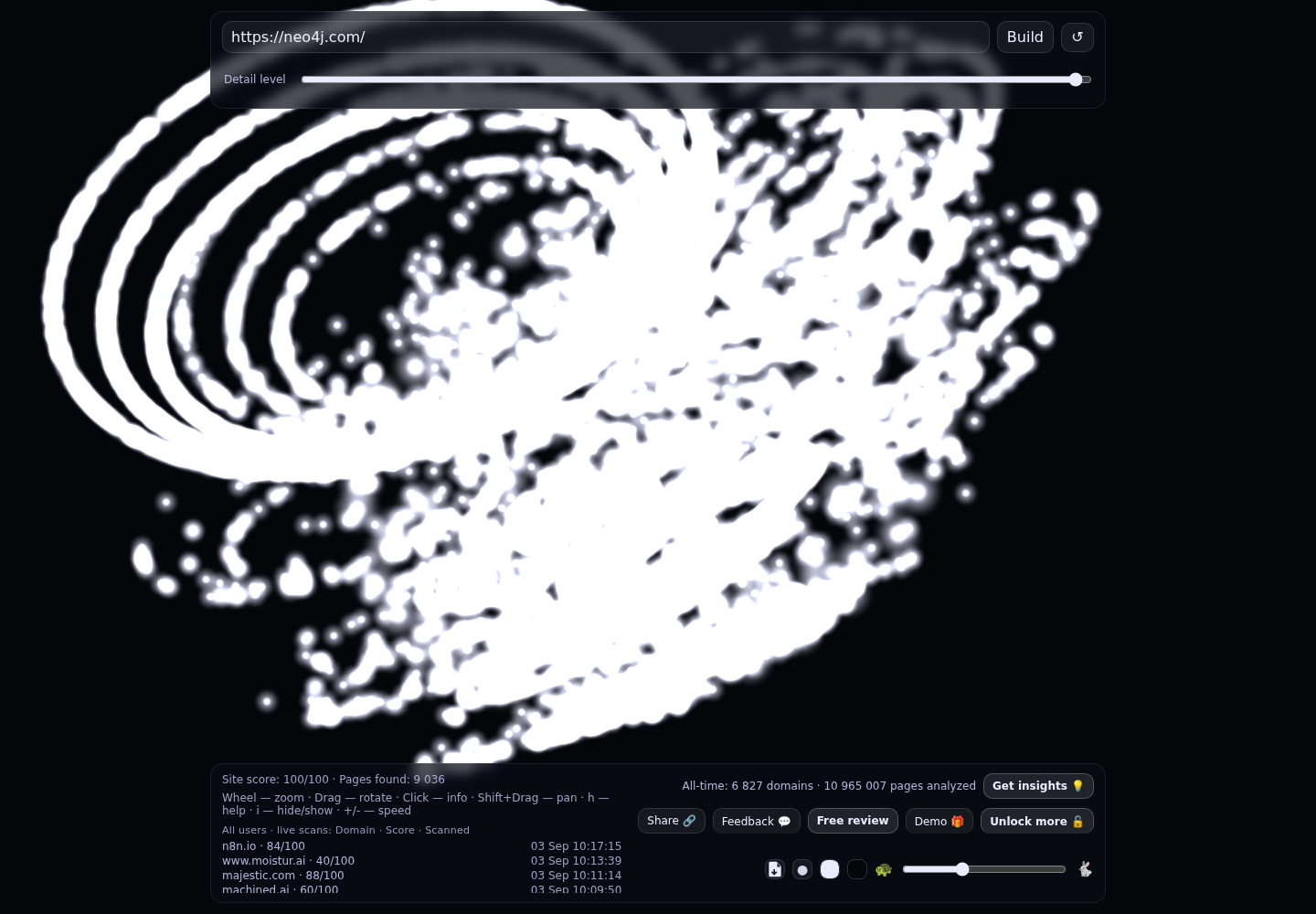Click the 03 Sep 10:17:15 timestamp
The image size is (1316, 914).
point(576,846)
